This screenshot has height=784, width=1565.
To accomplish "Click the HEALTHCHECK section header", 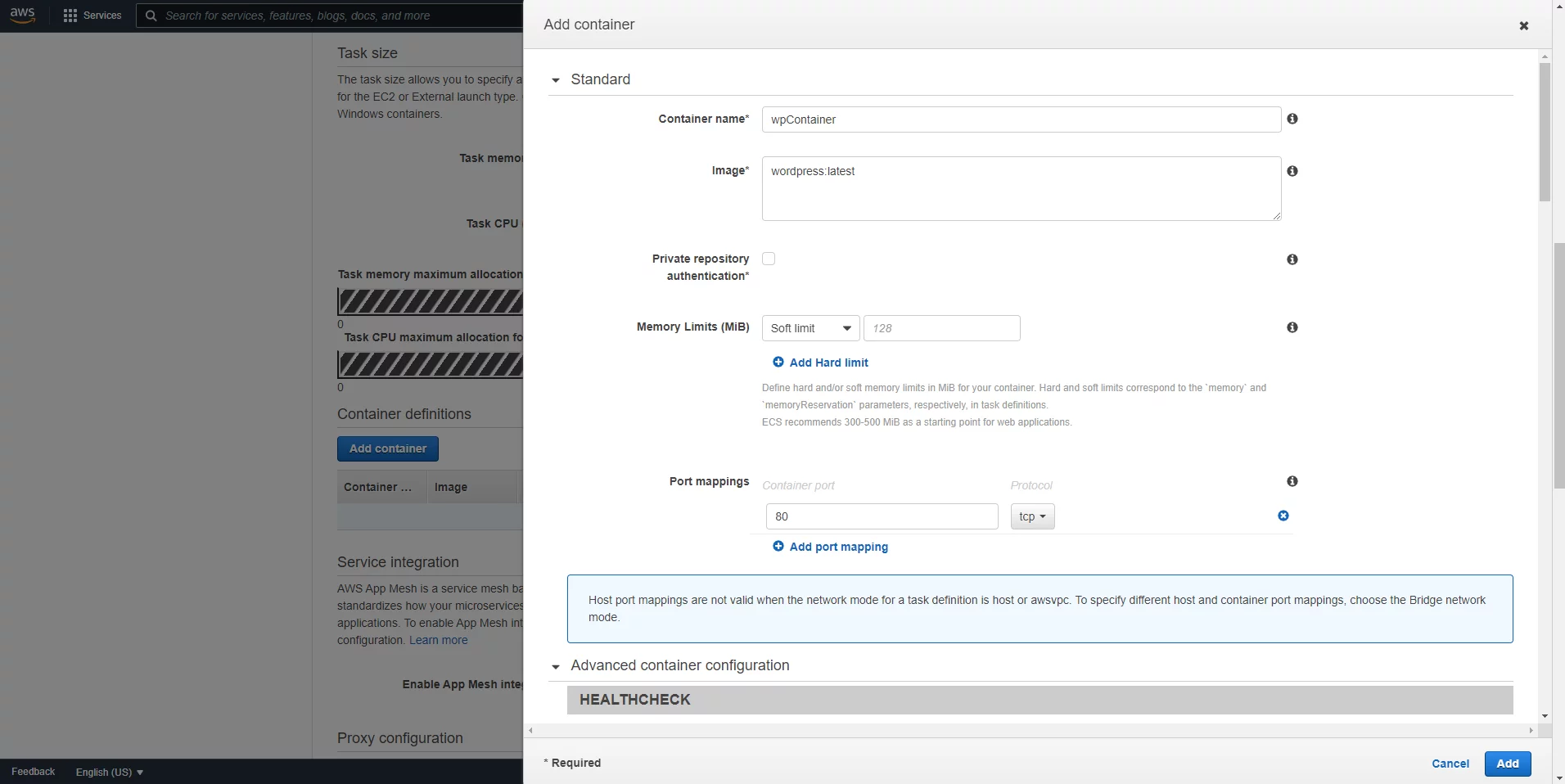I will click(1040, 700).
